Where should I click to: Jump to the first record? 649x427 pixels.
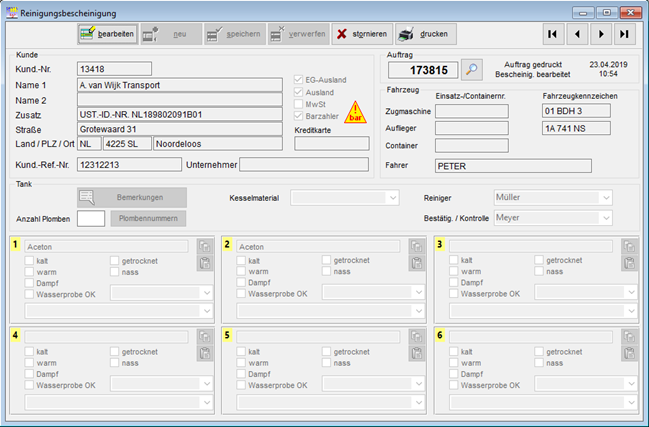[x=552, y=34]
